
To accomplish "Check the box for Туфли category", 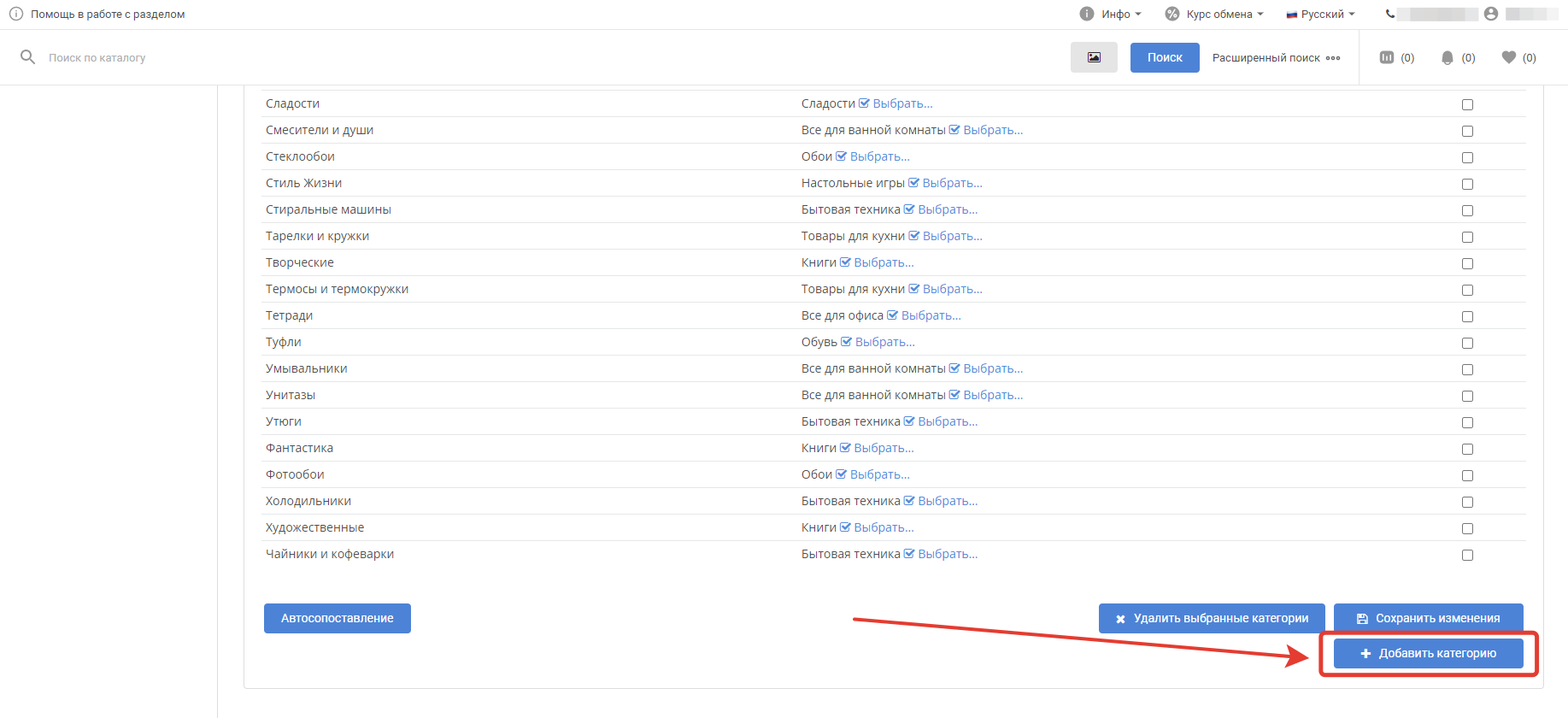I will 1467,343.
